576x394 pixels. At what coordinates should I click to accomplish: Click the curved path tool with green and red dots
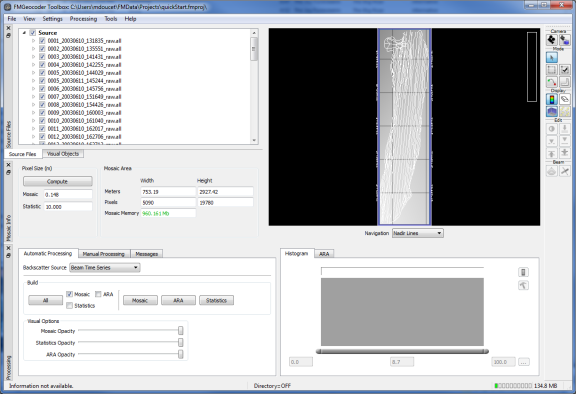(551, 82)
